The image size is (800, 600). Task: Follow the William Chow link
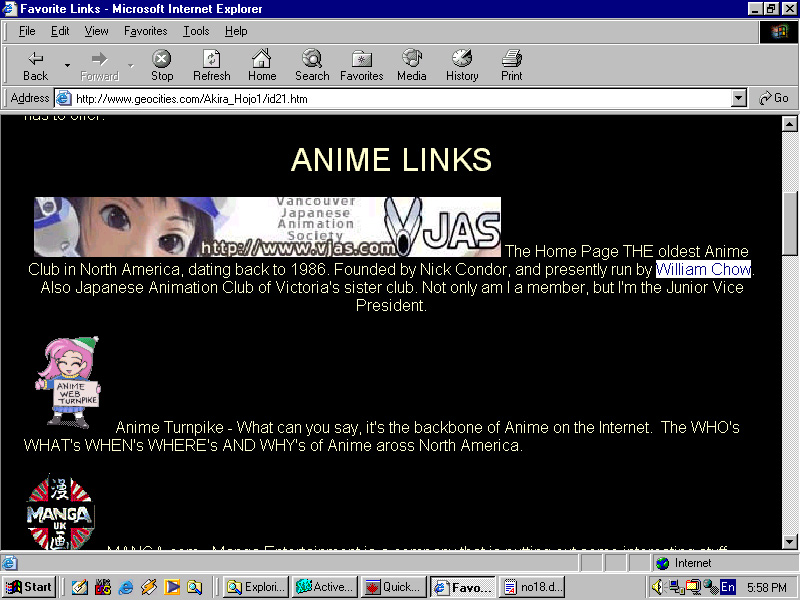(703, 269)
